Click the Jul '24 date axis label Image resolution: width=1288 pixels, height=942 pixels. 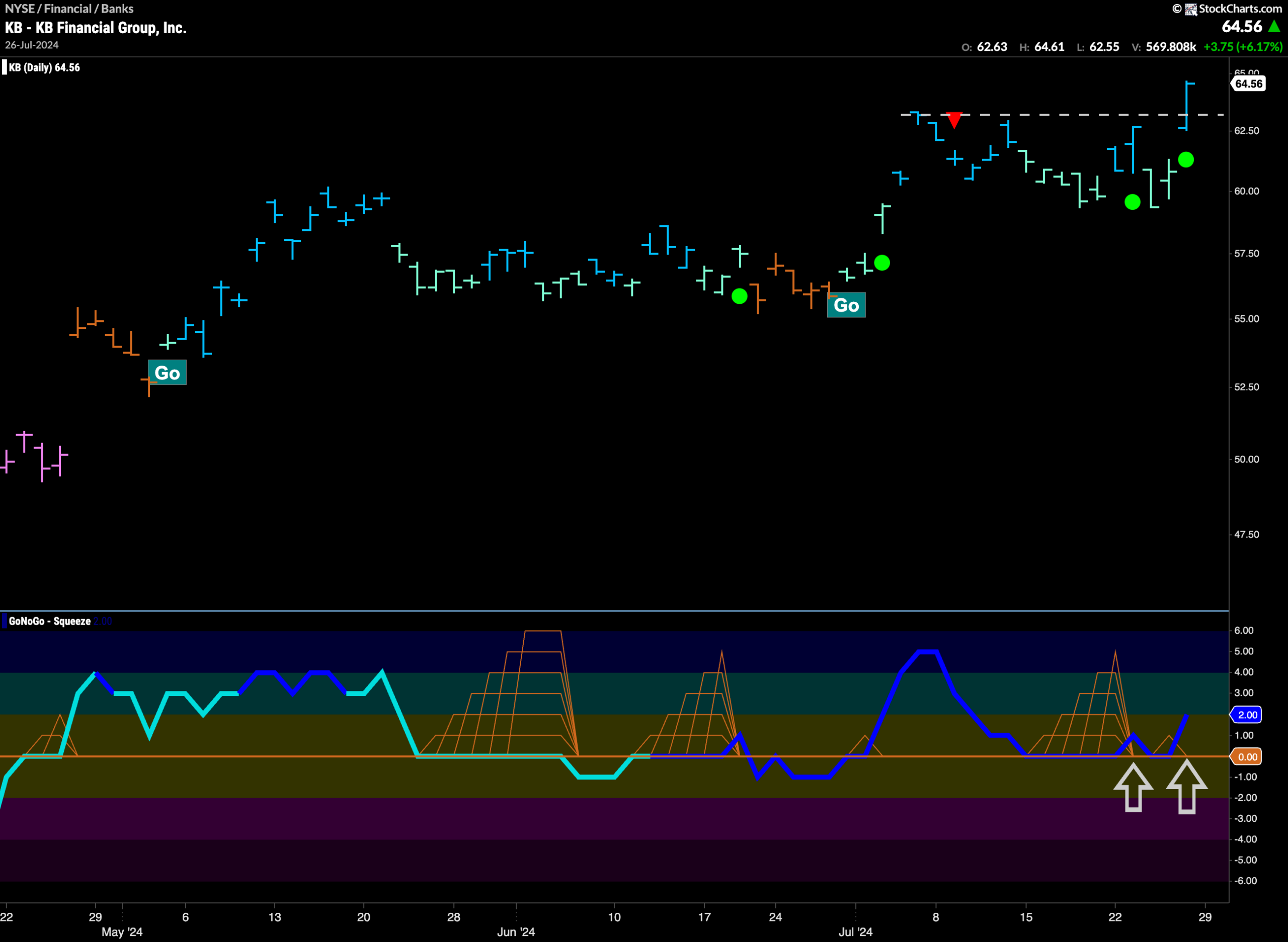coord(855,932)
